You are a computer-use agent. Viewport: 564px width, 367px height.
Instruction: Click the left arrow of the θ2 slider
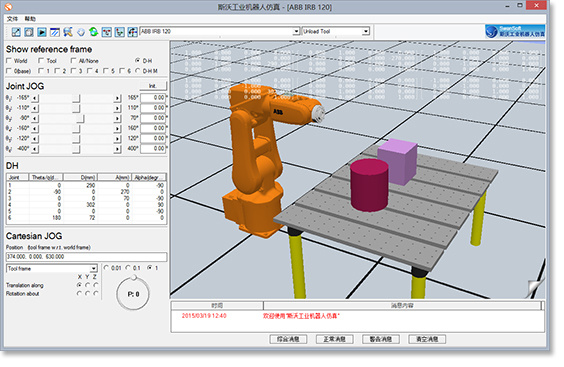(x=35, y=108)
